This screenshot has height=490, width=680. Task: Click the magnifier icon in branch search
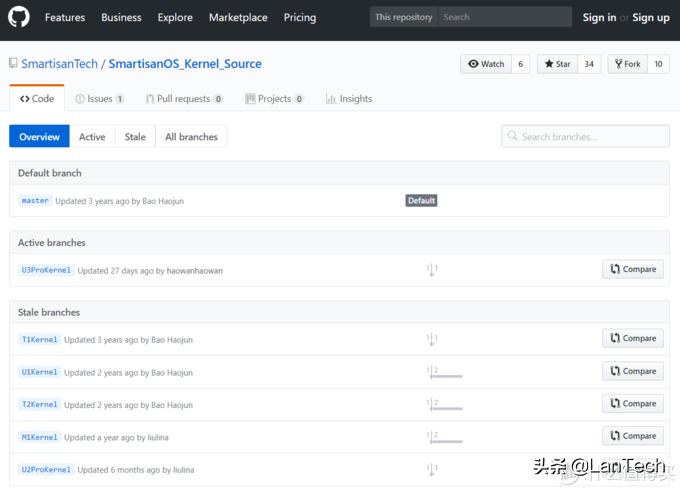point(512,136)
